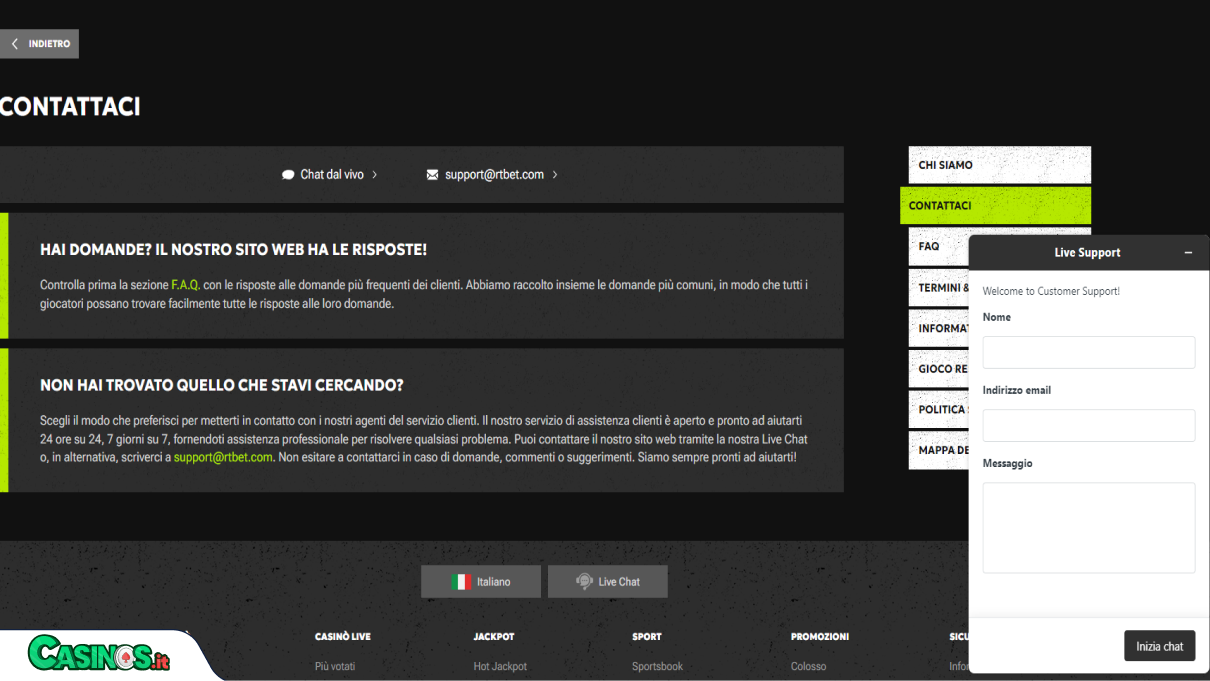Screen dimensions: 1210x681
Task: Select CHI SIAMO in the side menu
Action: click(x=999, y=165)
